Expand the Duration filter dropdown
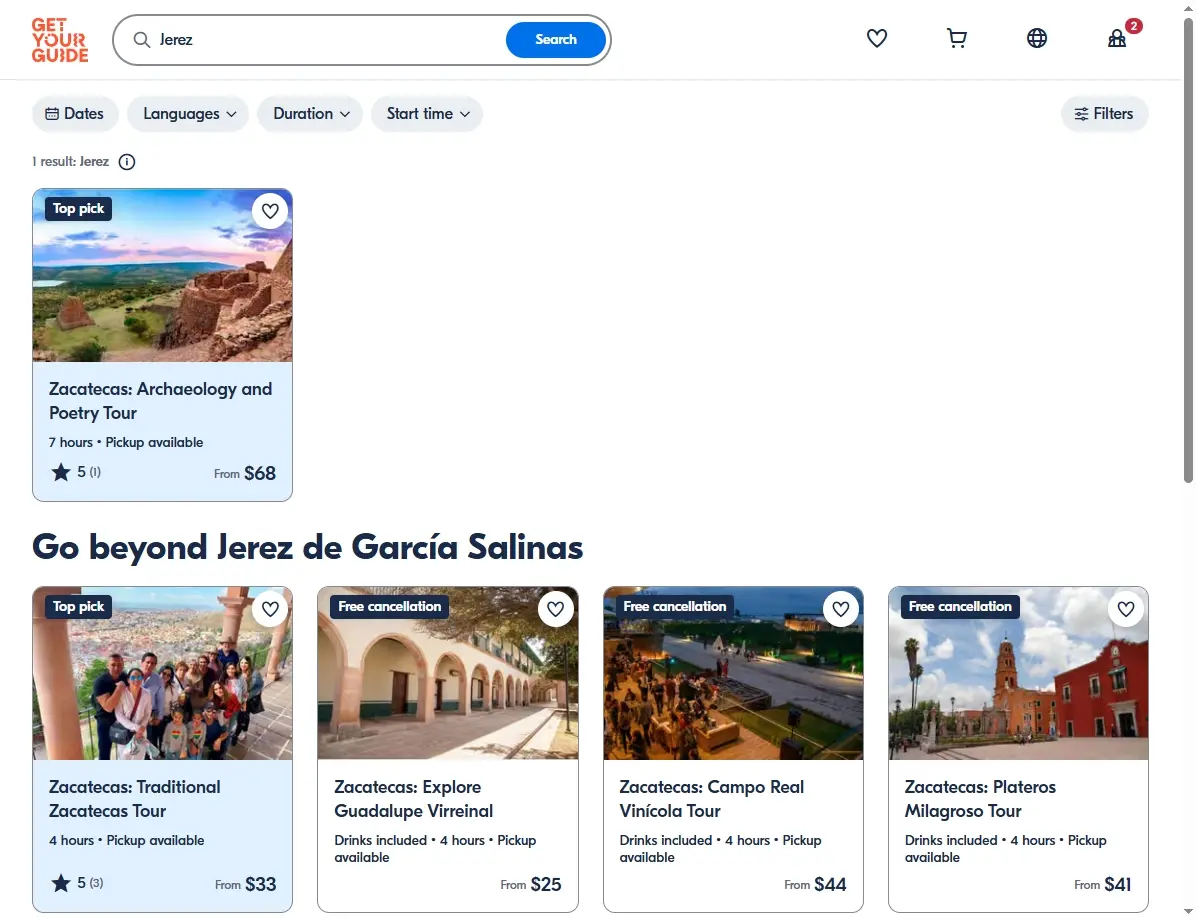Image resolution: width=1196 pixels, height=921 pixels. [x=310, y=114]
